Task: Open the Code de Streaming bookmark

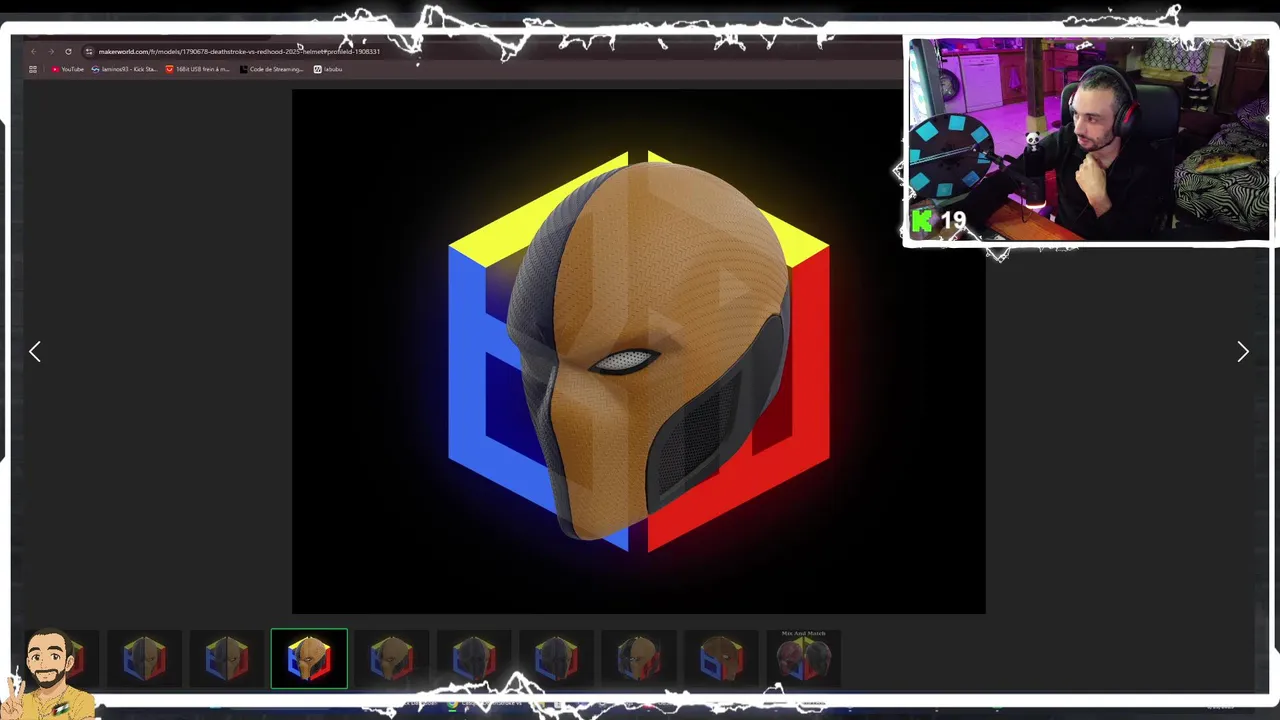Action: coord(271,69)
